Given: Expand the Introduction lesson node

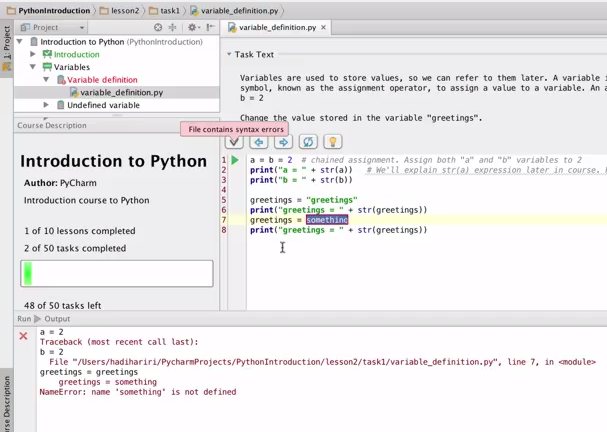Looking at the screenshot, I should [x=33, y=54].
